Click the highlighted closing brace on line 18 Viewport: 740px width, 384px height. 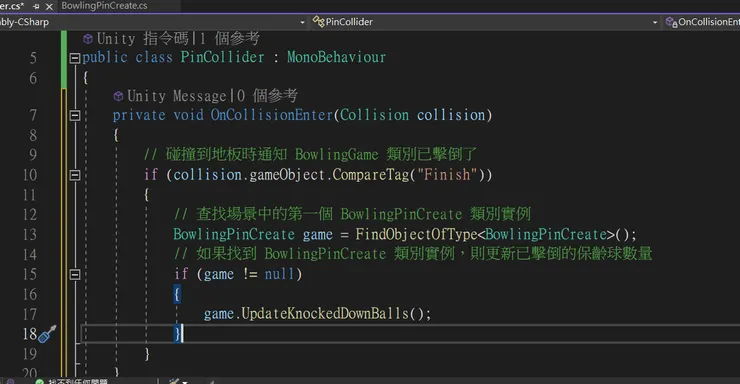(177, 334)
